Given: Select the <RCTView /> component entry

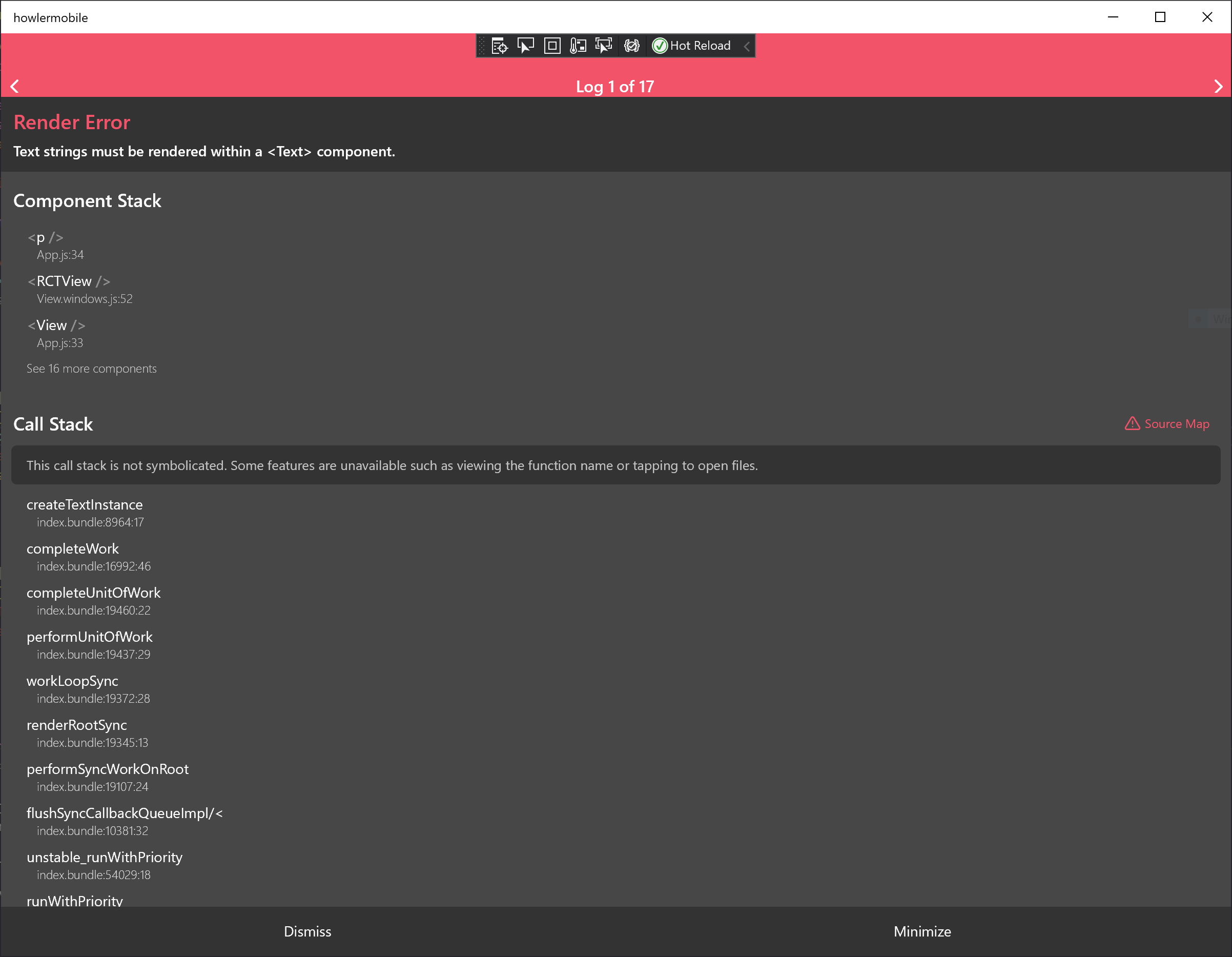Looking at the screenshot, I should pyautogui.click(x=69, y=281).
